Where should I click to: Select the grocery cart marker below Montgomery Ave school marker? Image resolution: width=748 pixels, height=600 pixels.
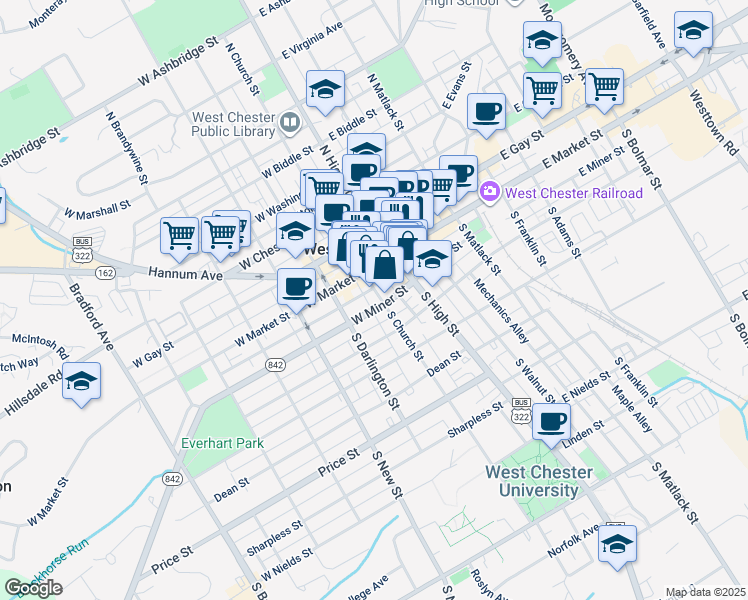[542, 94]
